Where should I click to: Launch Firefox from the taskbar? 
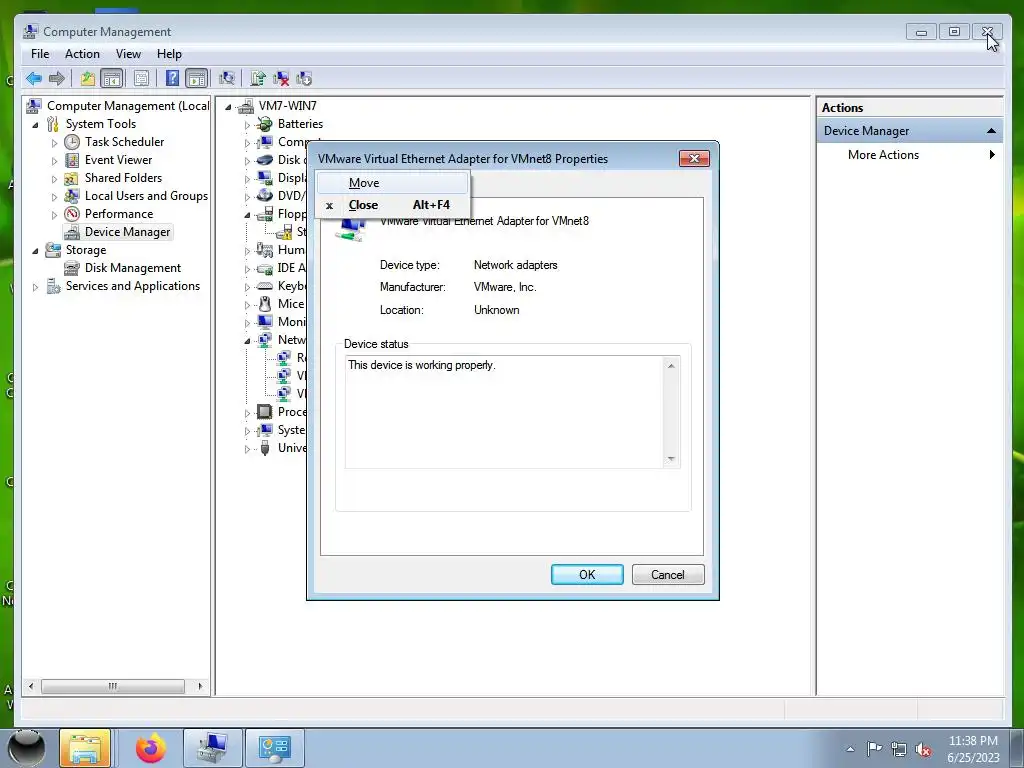151,748
